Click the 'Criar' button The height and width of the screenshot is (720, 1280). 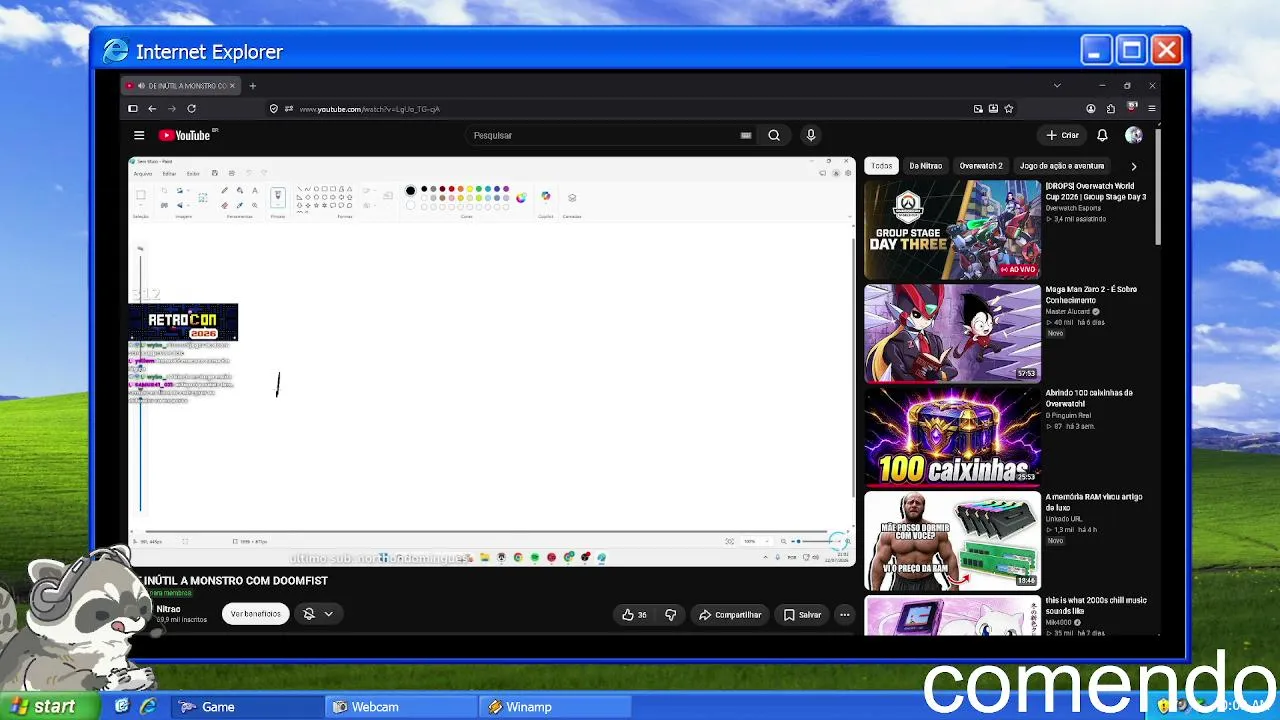coord(1062,135)
